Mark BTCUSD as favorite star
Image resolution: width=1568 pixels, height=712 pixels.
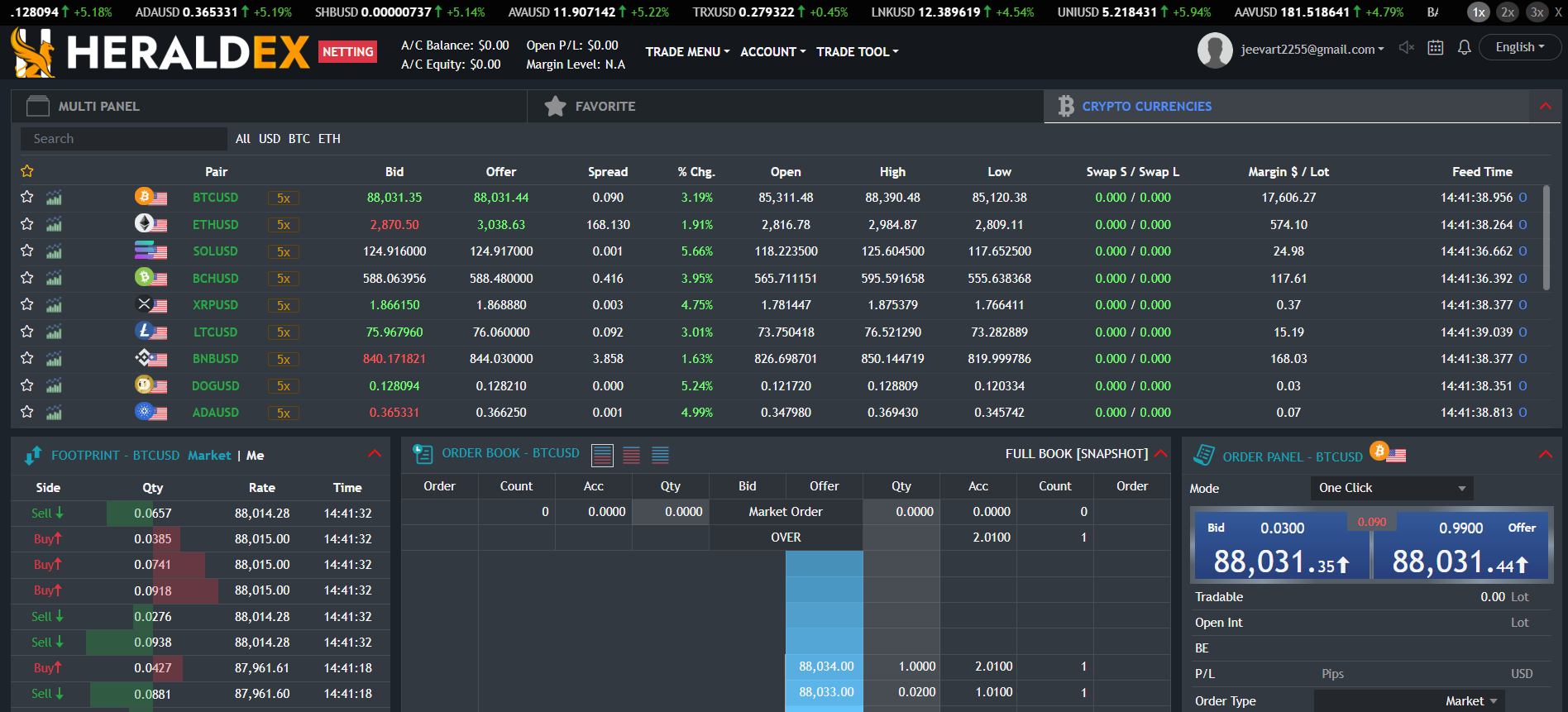coord(27,198)
